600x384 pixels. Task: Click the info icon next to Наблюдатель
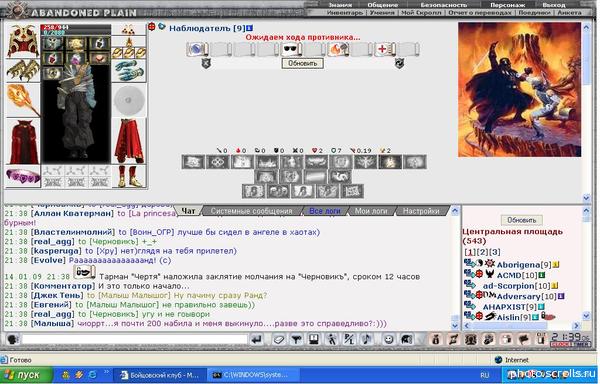[x=249, y=28]
